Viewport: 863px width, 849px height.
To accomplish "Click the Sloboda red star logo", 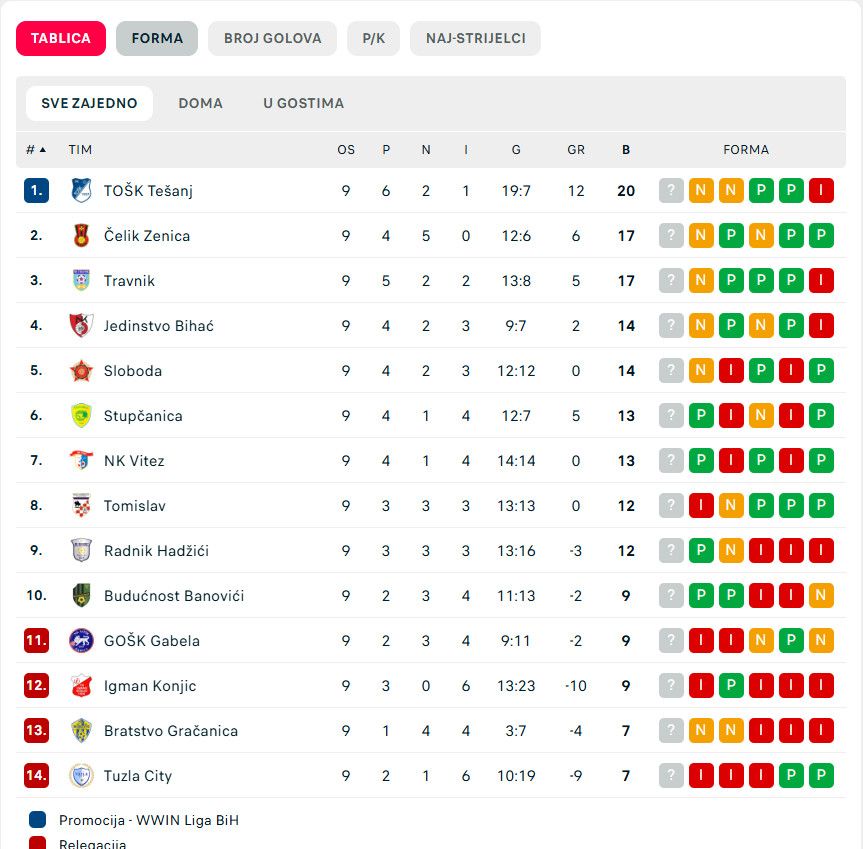I will 81,370.
